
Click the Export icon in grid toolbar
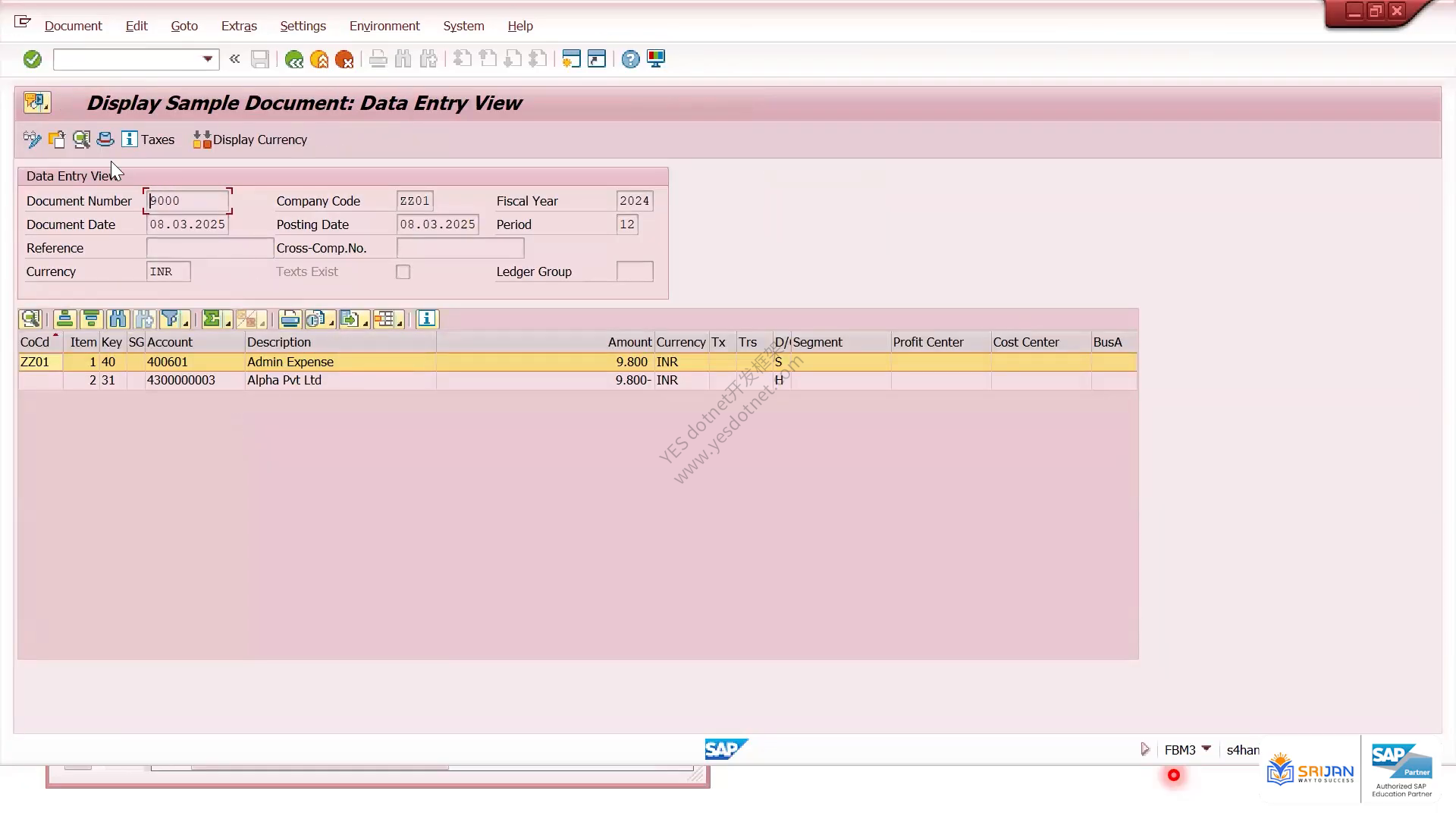click(350, 319)
